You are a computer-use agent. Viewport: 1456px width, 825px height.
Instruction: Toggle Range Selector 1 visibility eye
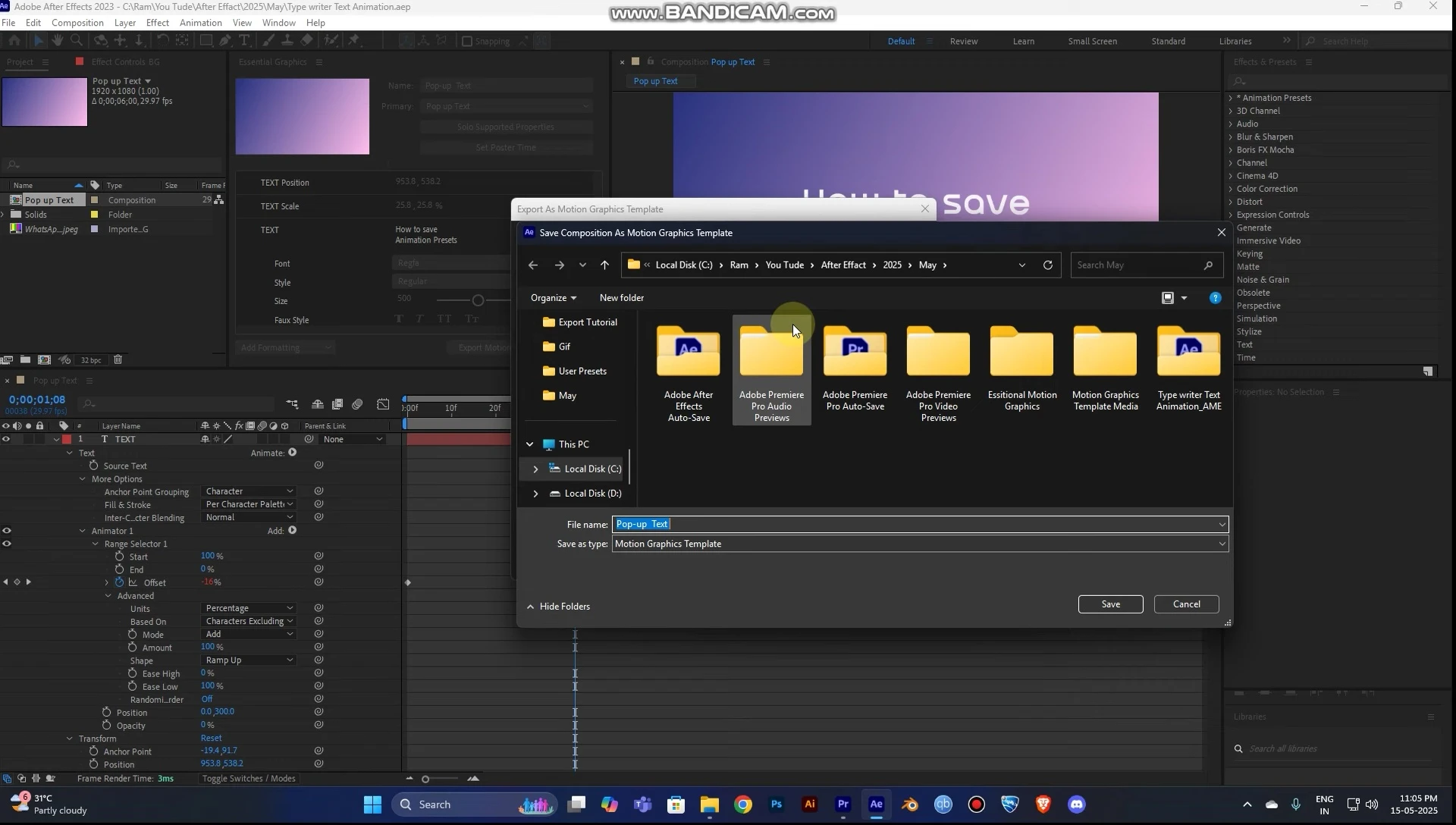[x=6, y=544]
